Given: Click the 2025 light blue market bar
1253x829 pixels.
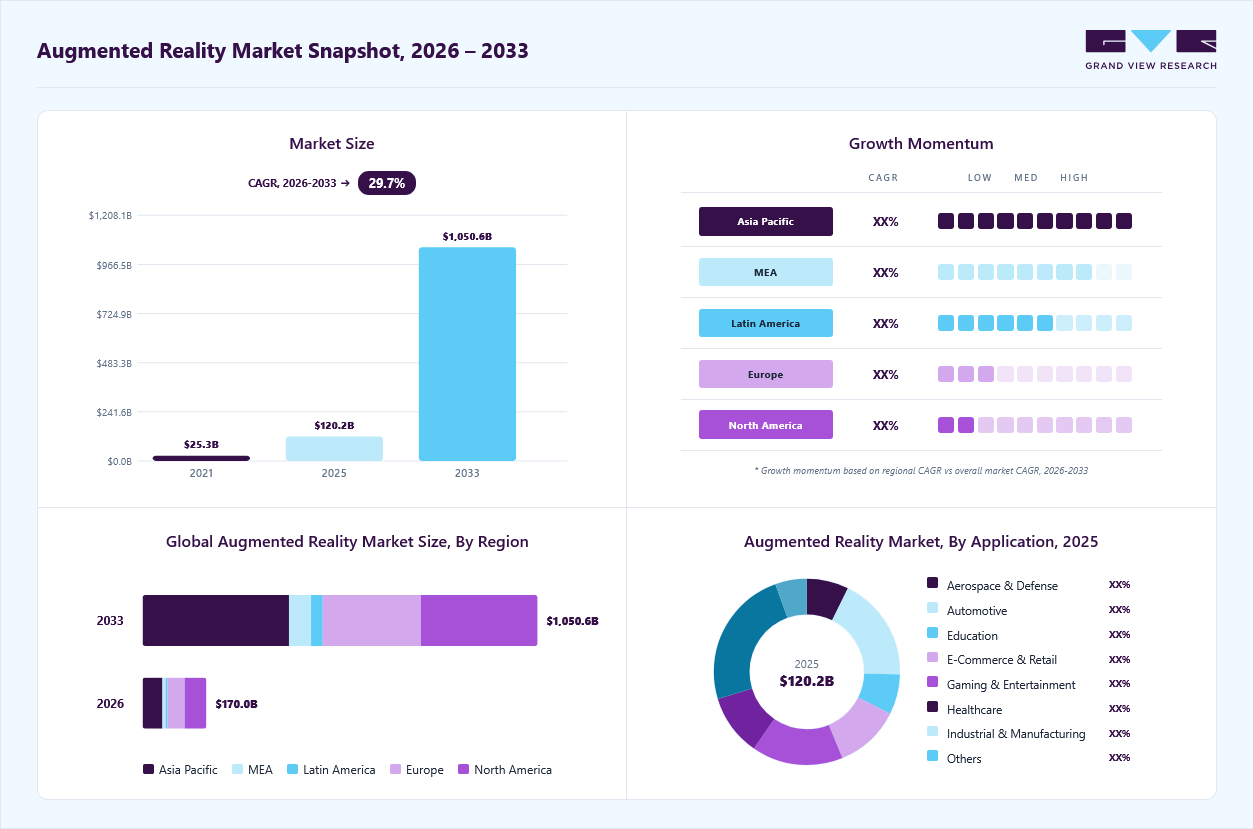Looking at the screenshot, I should point(334,449).
